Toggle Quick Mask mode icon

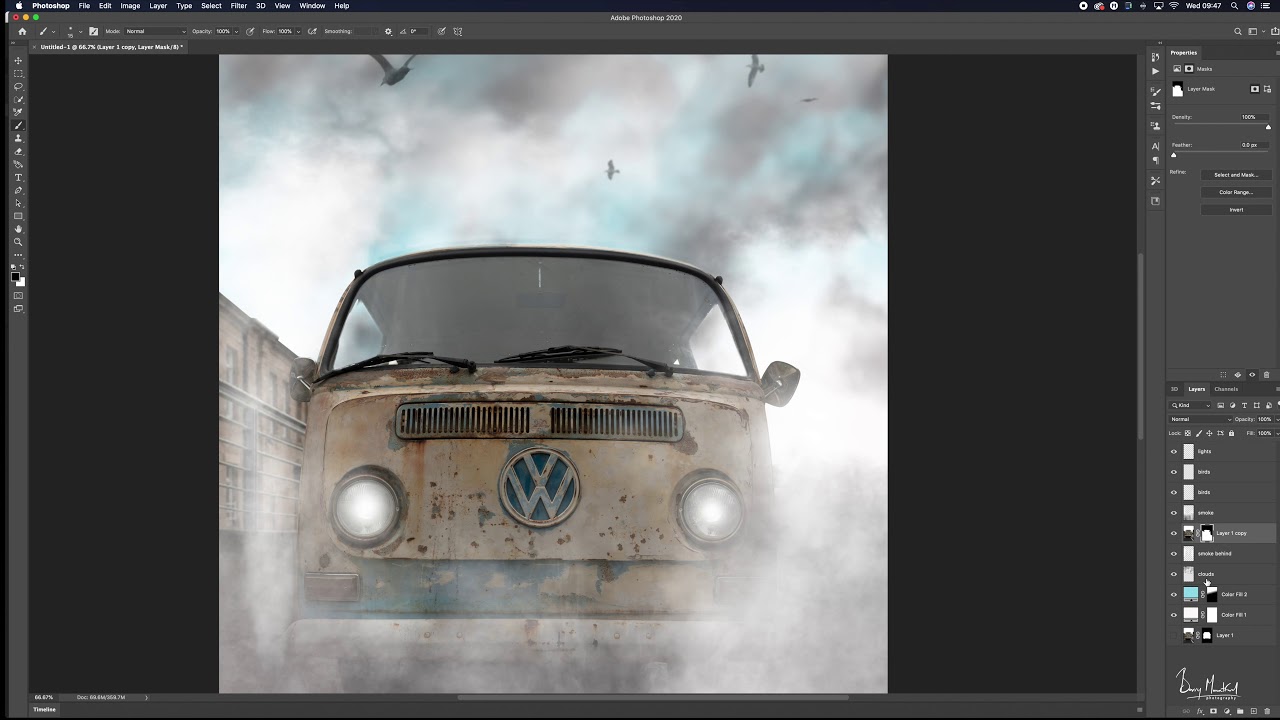click(x=18, y=296)
